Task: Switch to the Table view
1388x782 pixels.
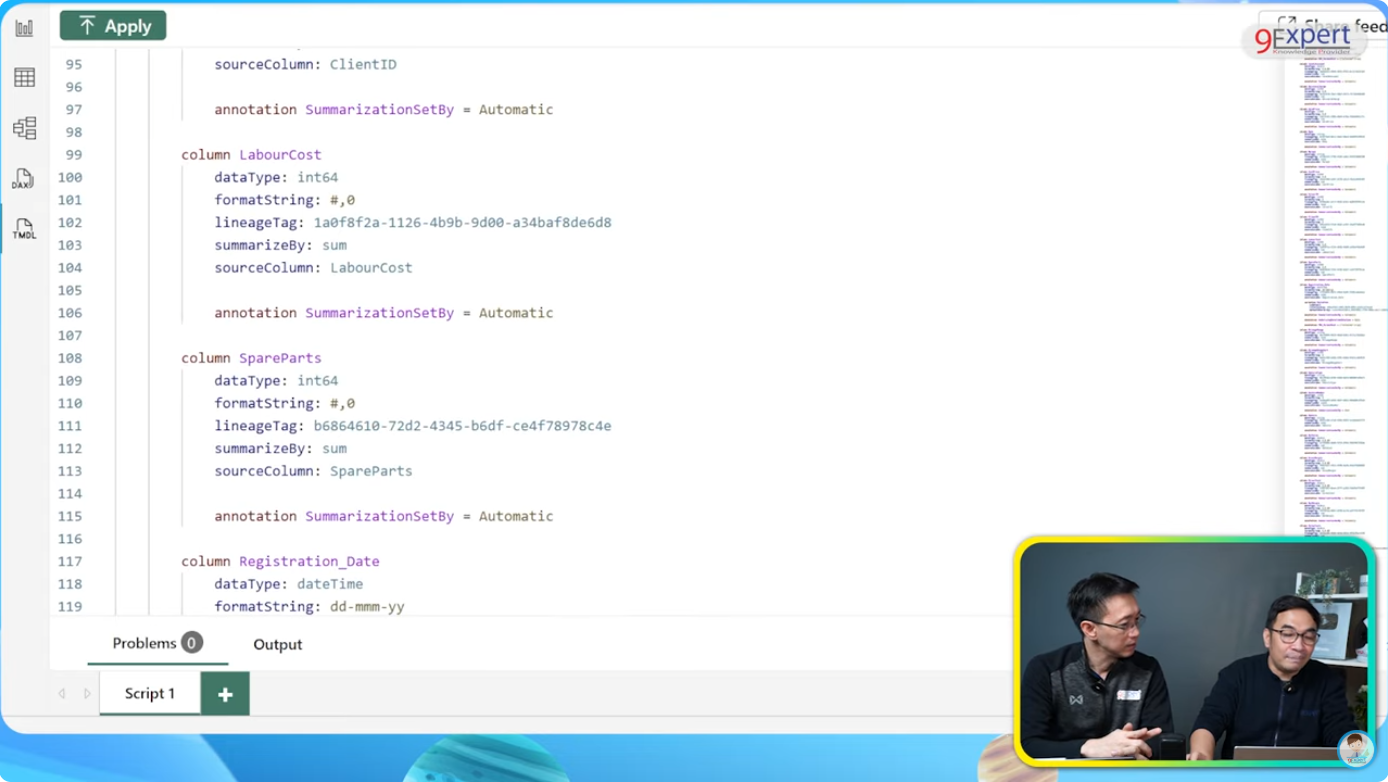Action: [x=24, y=77]
